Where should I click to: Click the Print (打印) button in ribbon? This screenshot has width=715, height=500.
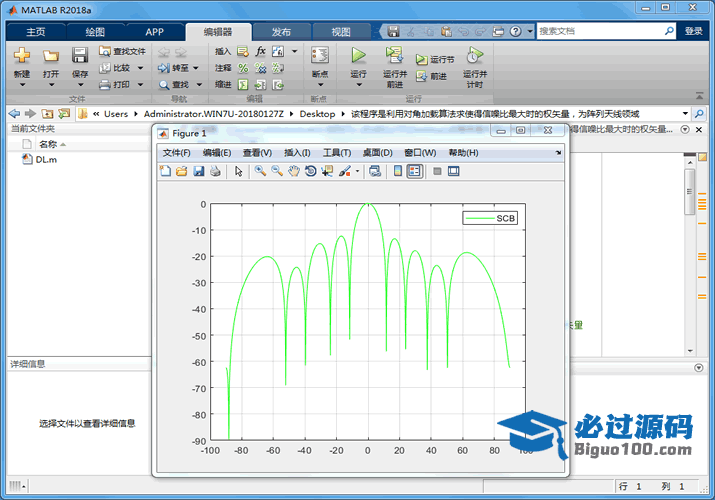[x=116, y=84]
